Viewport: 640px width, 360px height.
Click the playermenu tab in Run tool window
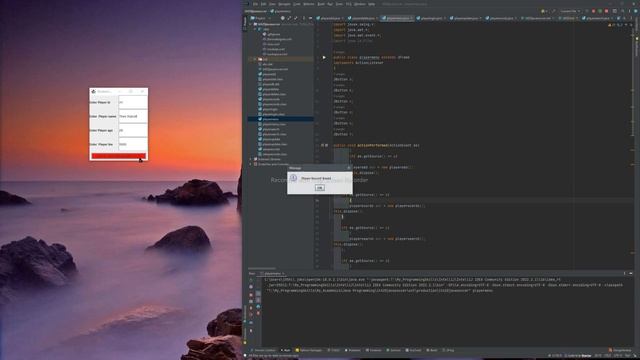pyautogui.click(x=273, y=273)
